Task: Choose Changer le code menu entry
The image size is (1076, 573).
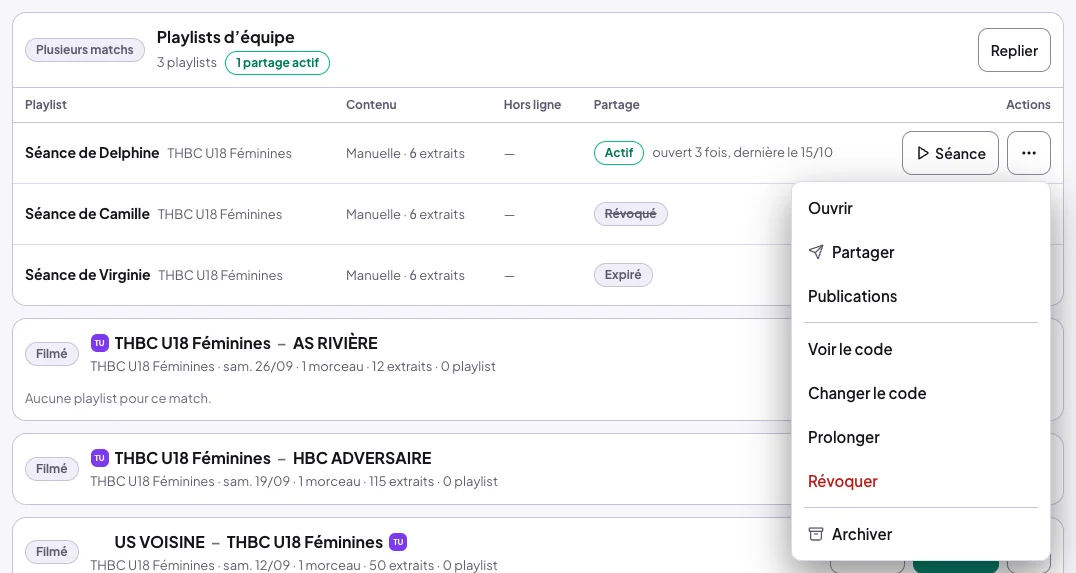Action: (920, 393)
